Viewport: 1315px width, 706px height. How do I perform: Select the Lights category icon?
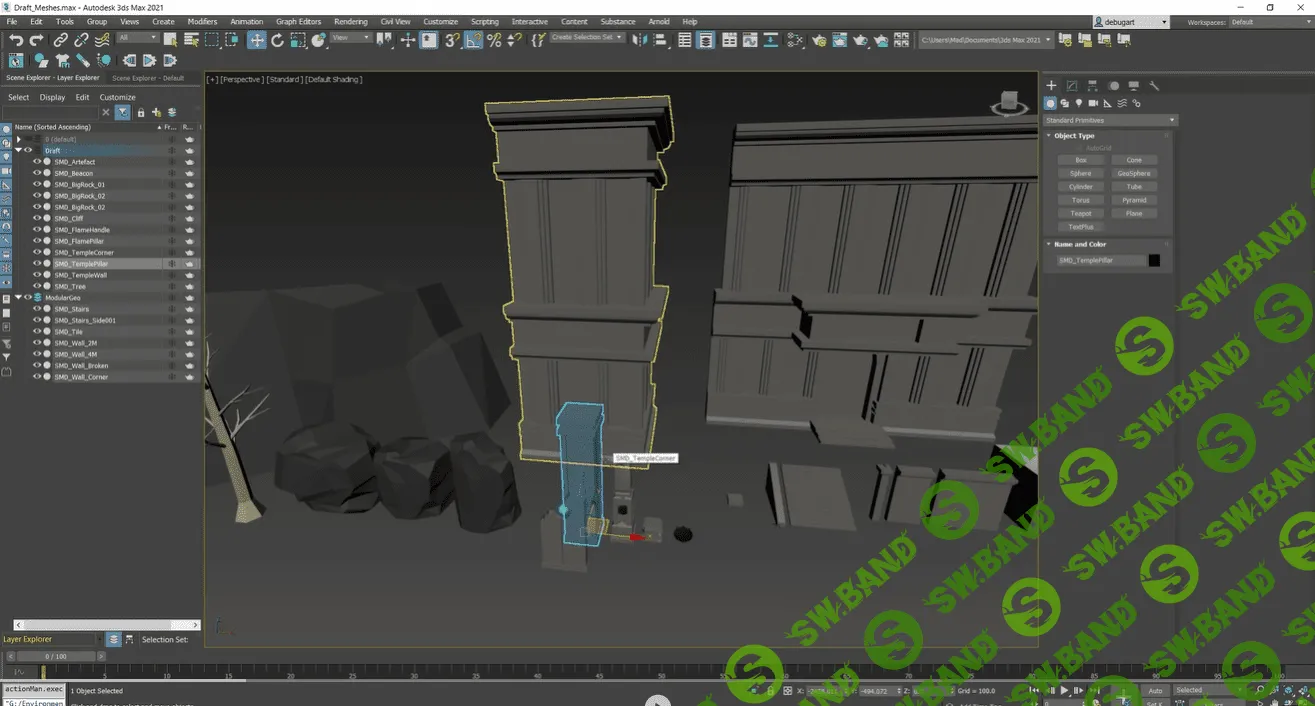1079,103
